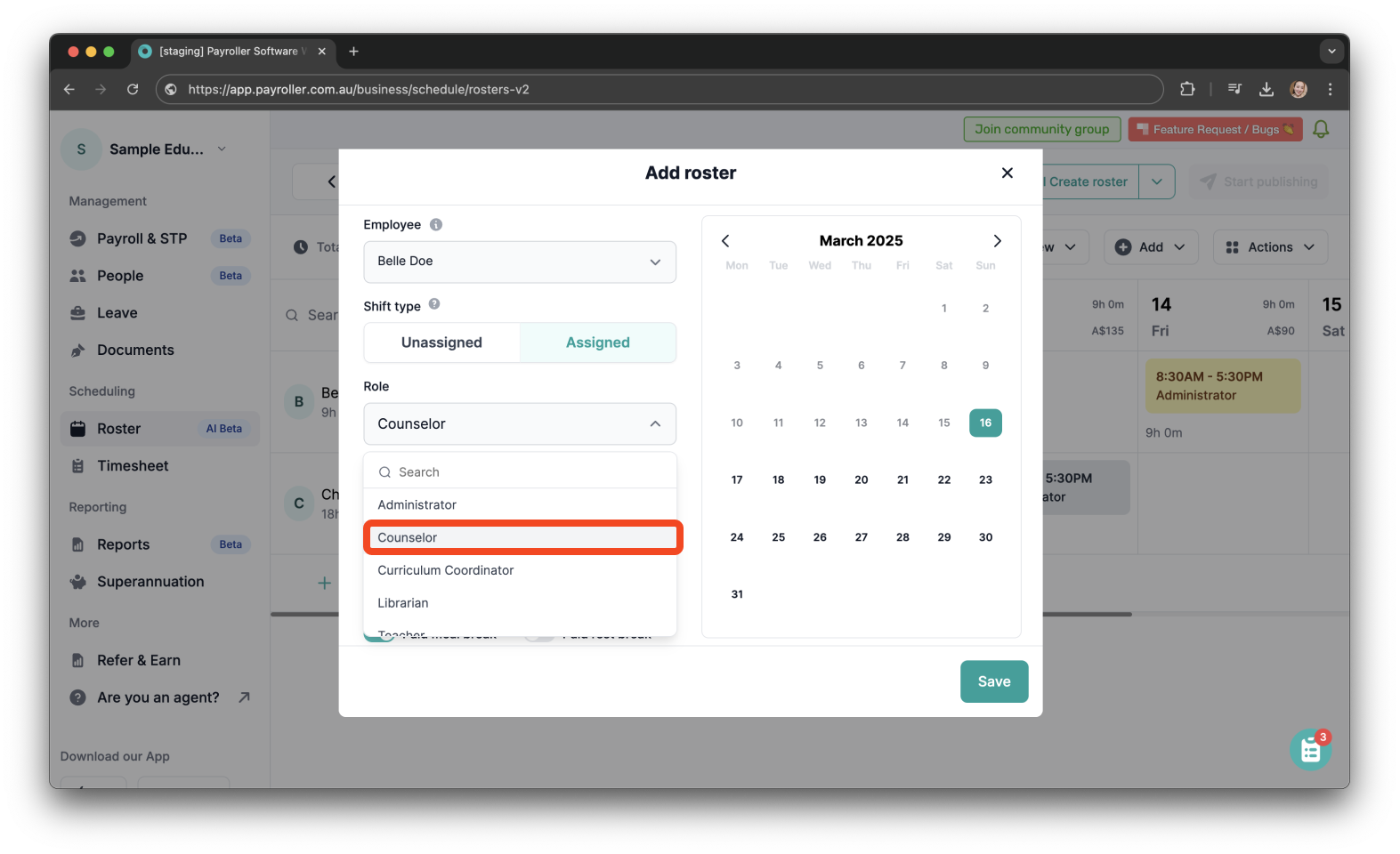
Task: Open browser downloads icon
Action: click(1266, 89)
